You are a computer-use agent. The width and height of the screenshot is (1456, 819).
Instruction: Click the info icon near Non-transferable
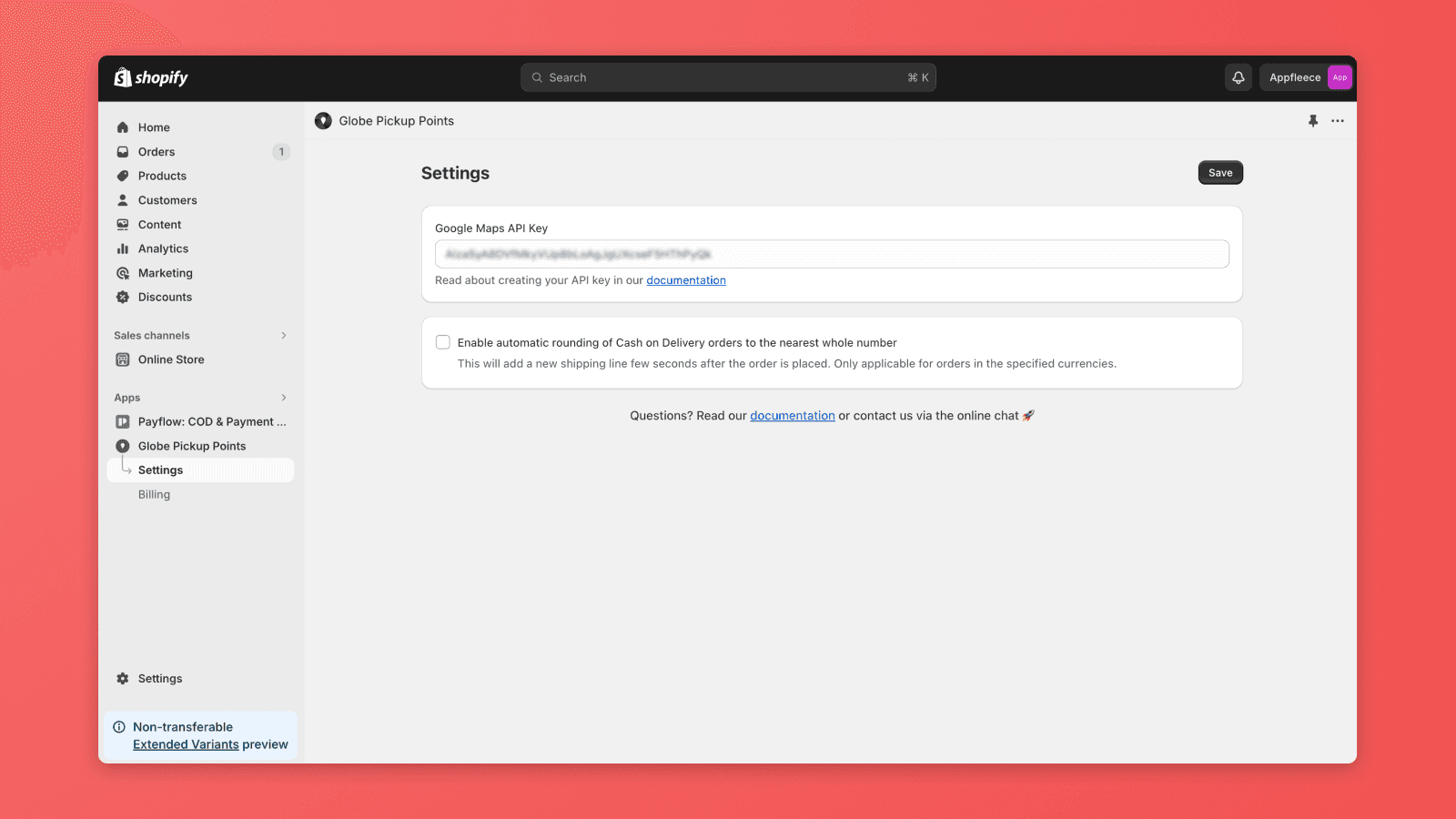119,727
